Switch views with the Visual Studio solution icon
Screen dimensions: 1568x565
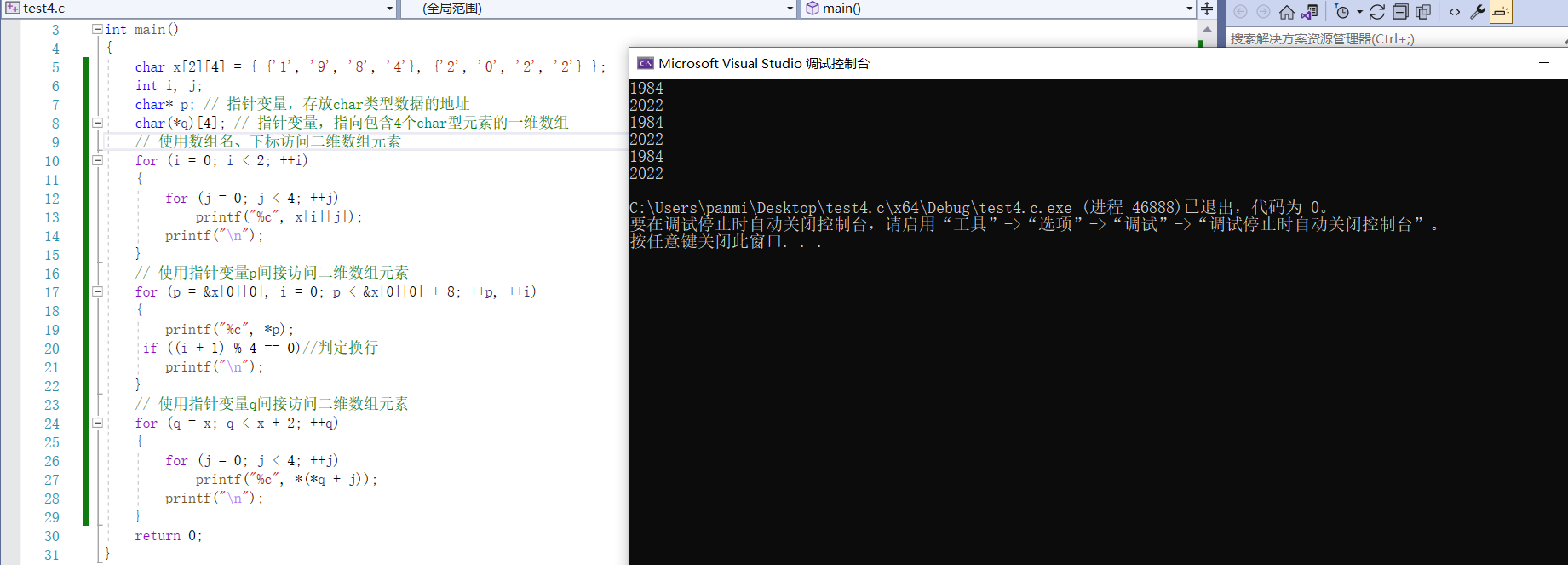pyautogui.click(x=1310, y=12)
